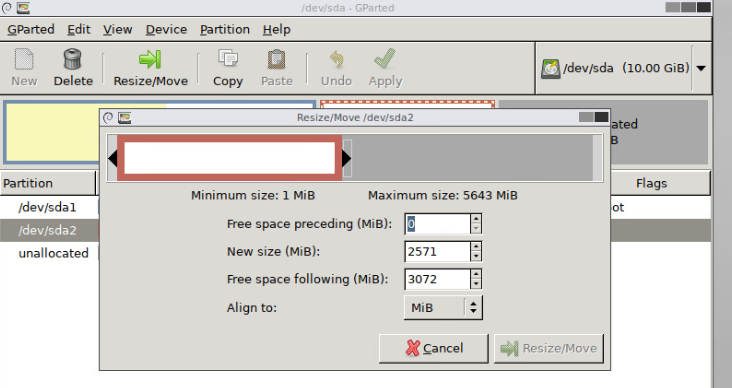Click the window menu icon in the main title bar
The width and height of the screenshot is (732, 388).
click(7, 7)
